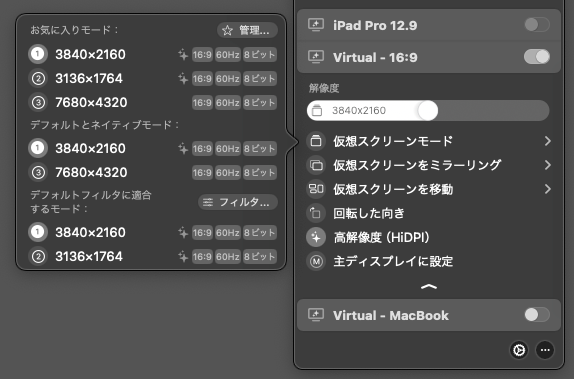Open 仮想スクリーンモード submenu
This screenshot has width=574, height=379.
[429, 141]
